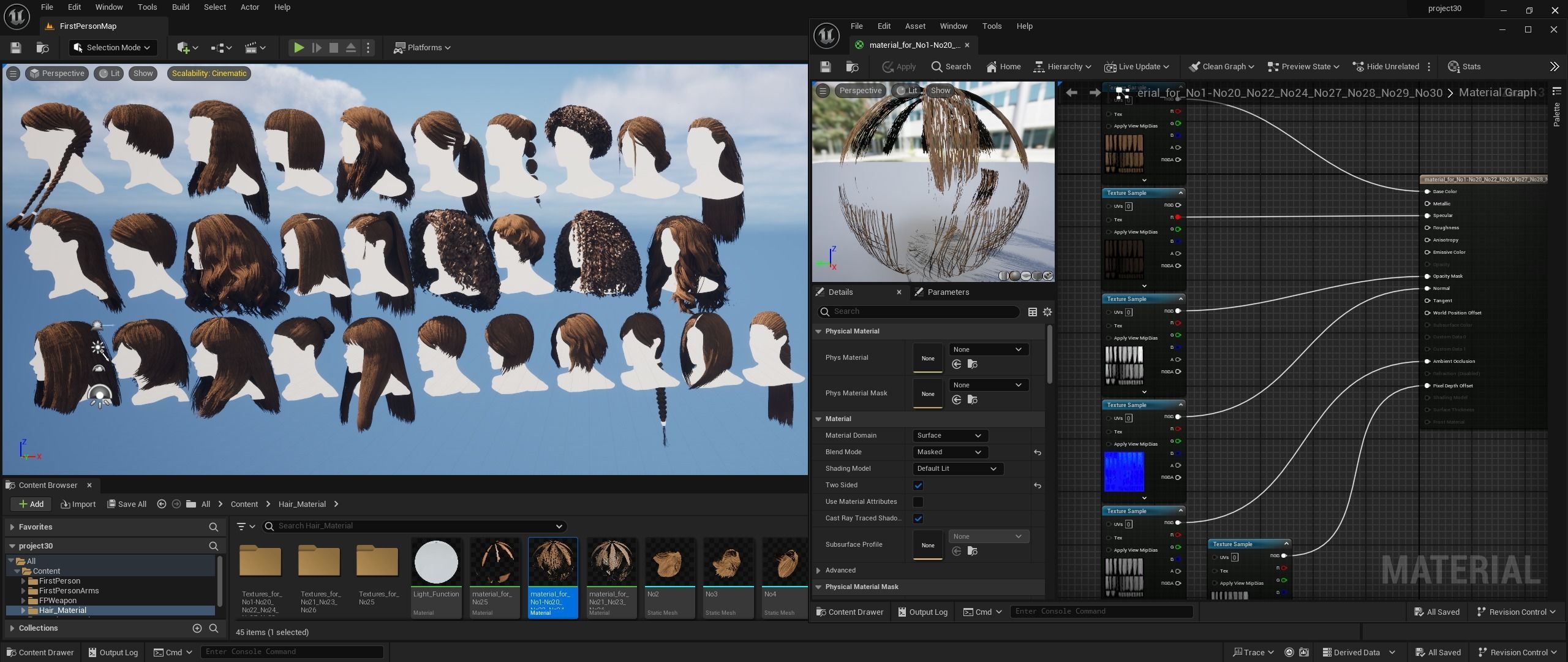The image size is (1568, 662).
Task: Expand the Material Editor toolbar overflow chevrons
Action: [1554, 67]
